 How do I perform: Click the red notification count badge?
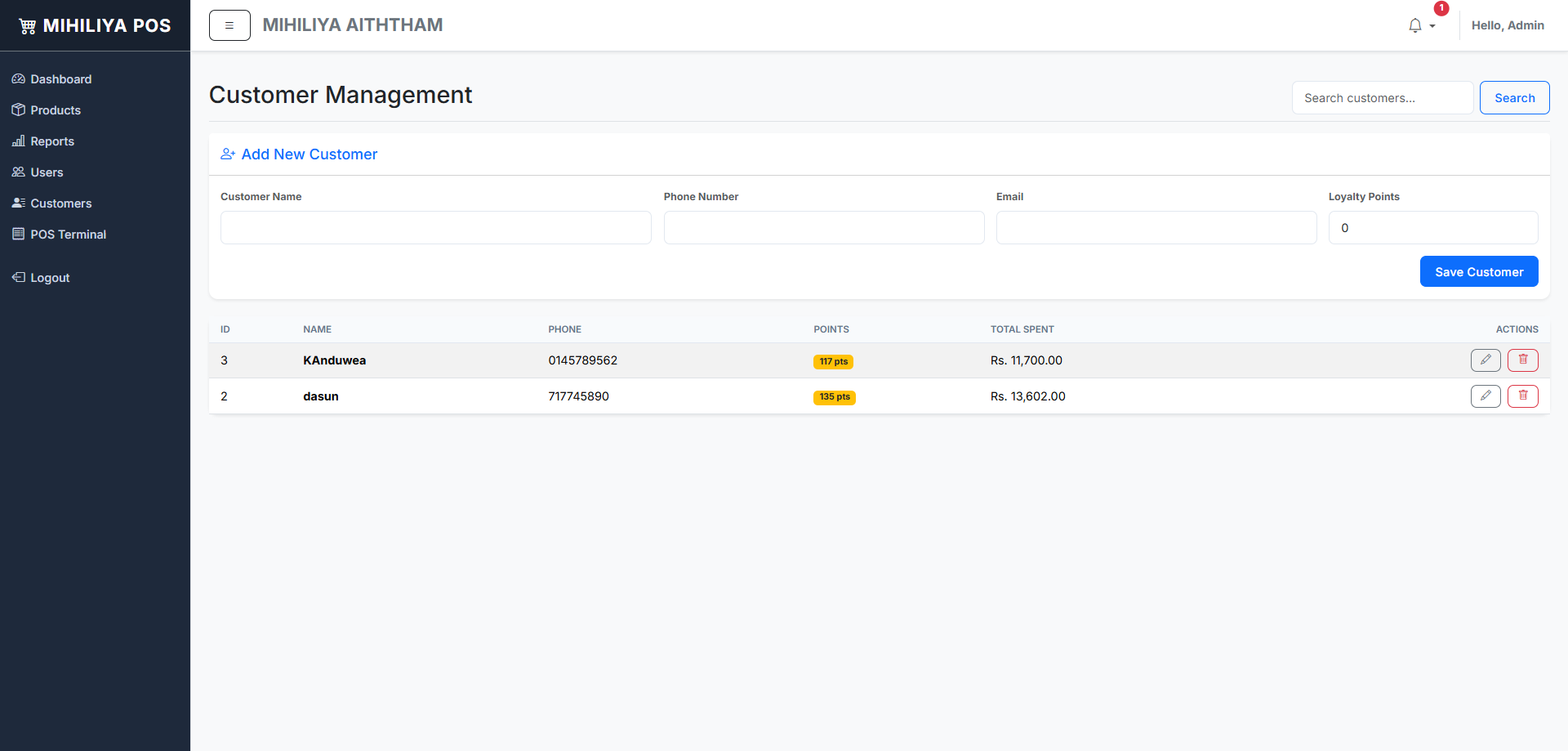[x=1441, y=8]
